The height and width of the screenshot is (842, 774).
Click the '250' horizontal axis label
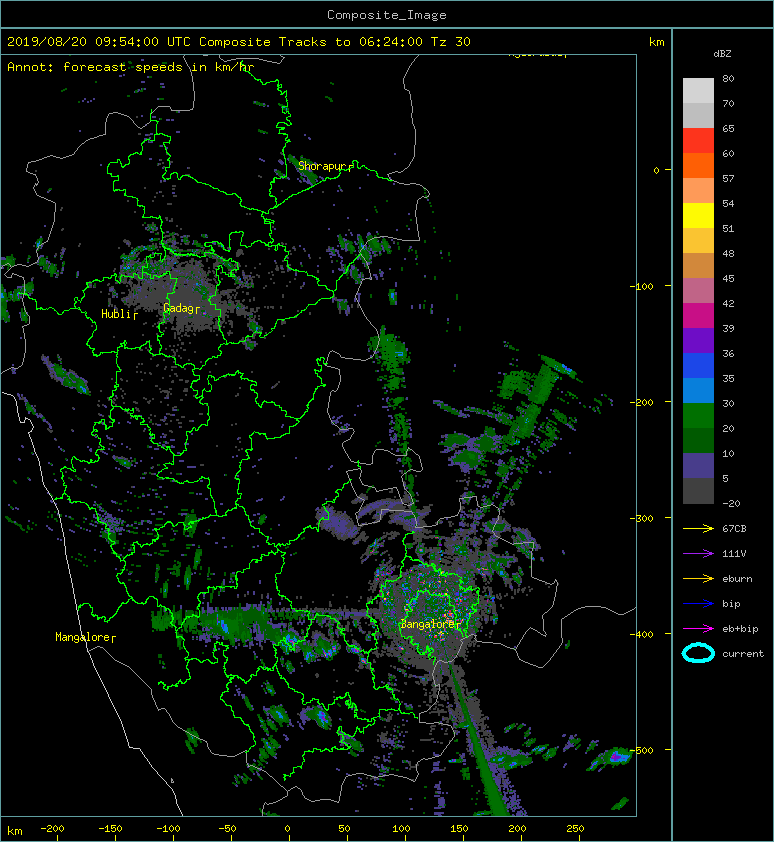(x=575, y=829)
